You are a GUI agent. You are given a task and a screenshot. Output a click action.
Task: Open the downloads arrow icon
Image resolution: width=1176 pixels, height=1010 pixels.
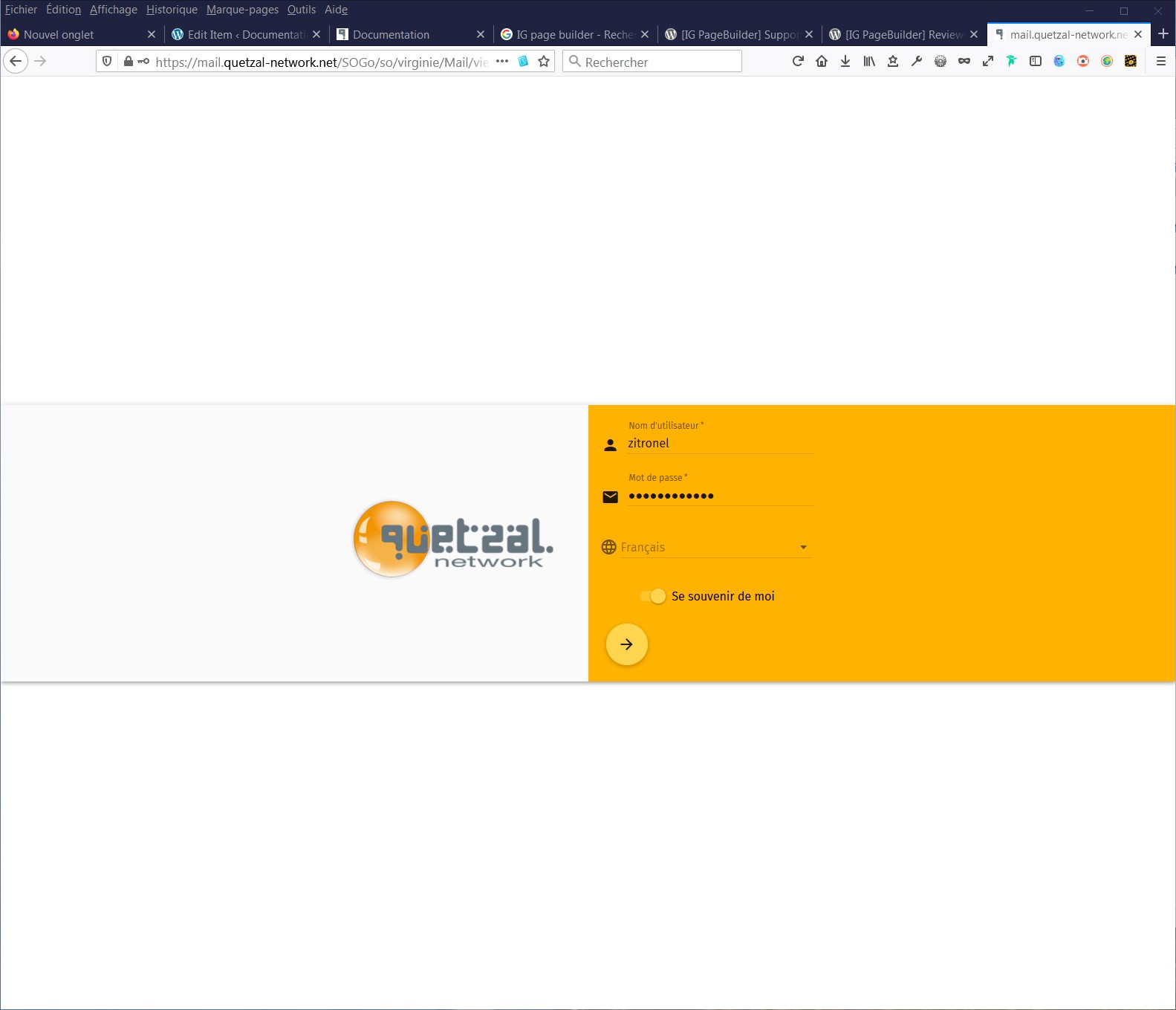tap(845, 62)
